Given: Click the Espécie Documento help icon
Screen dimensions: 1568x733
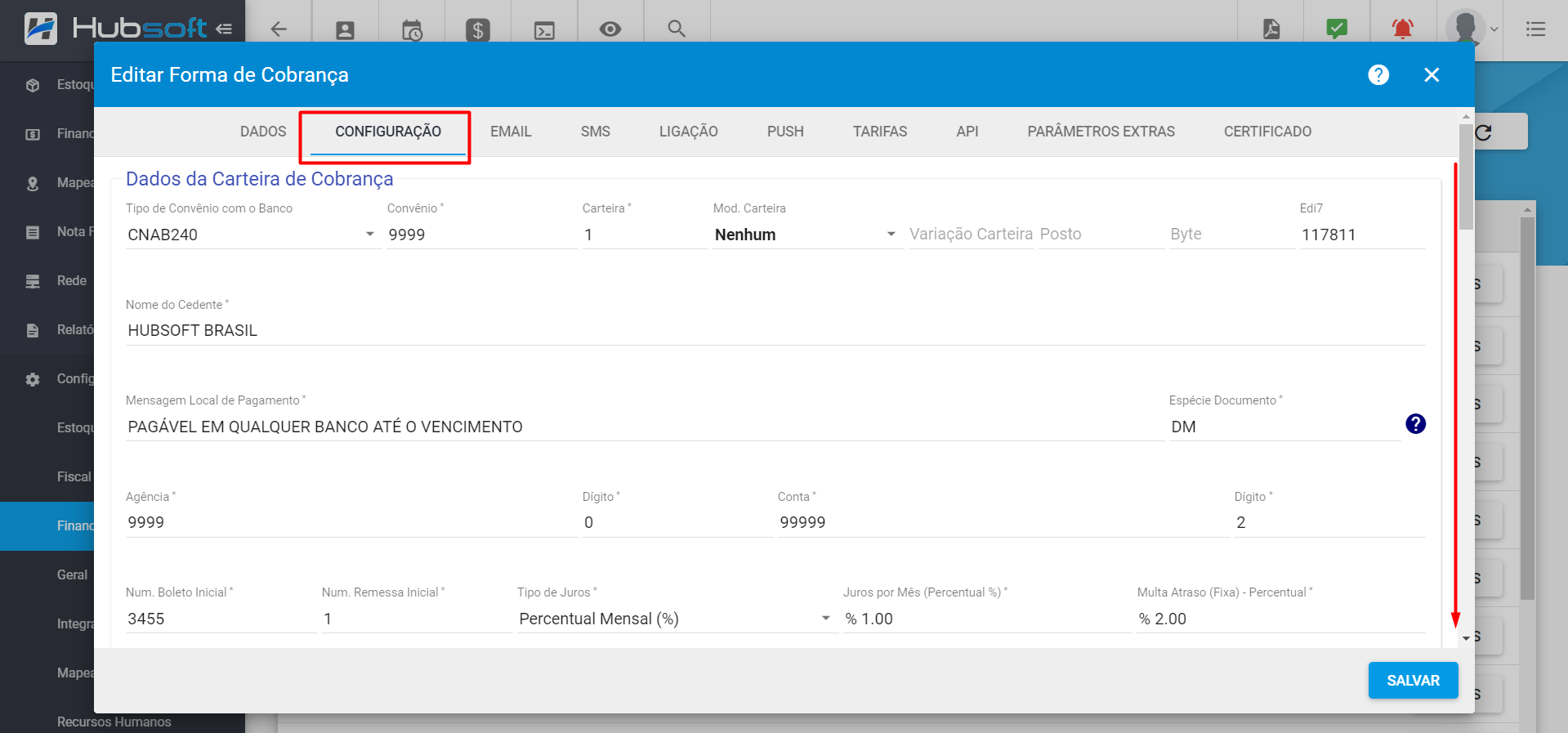Looking at the screenshot, I should click(x=1416, y=424).
